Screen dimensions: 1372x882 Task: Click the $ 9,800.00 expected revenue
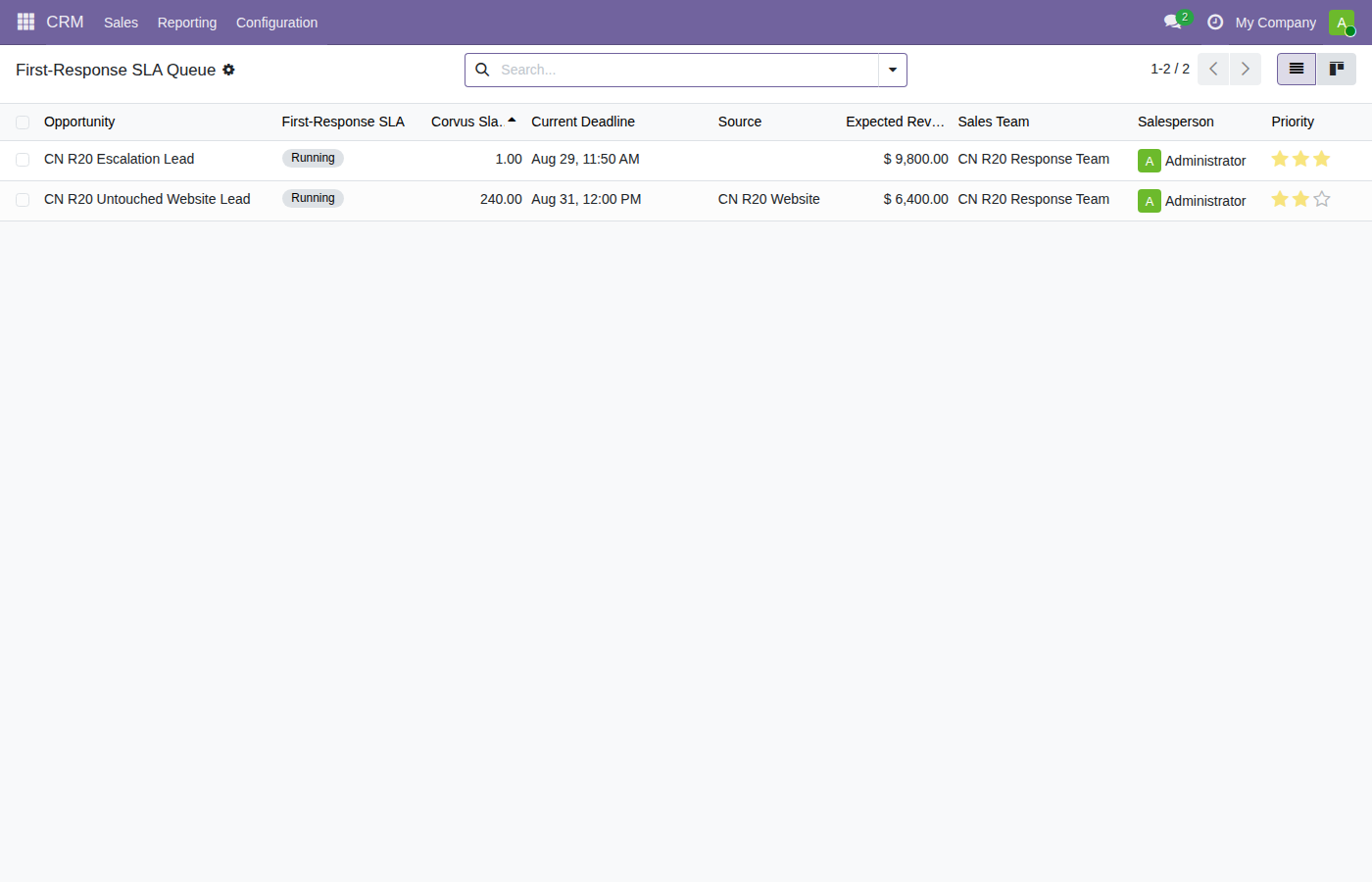[x=915, y=159]
